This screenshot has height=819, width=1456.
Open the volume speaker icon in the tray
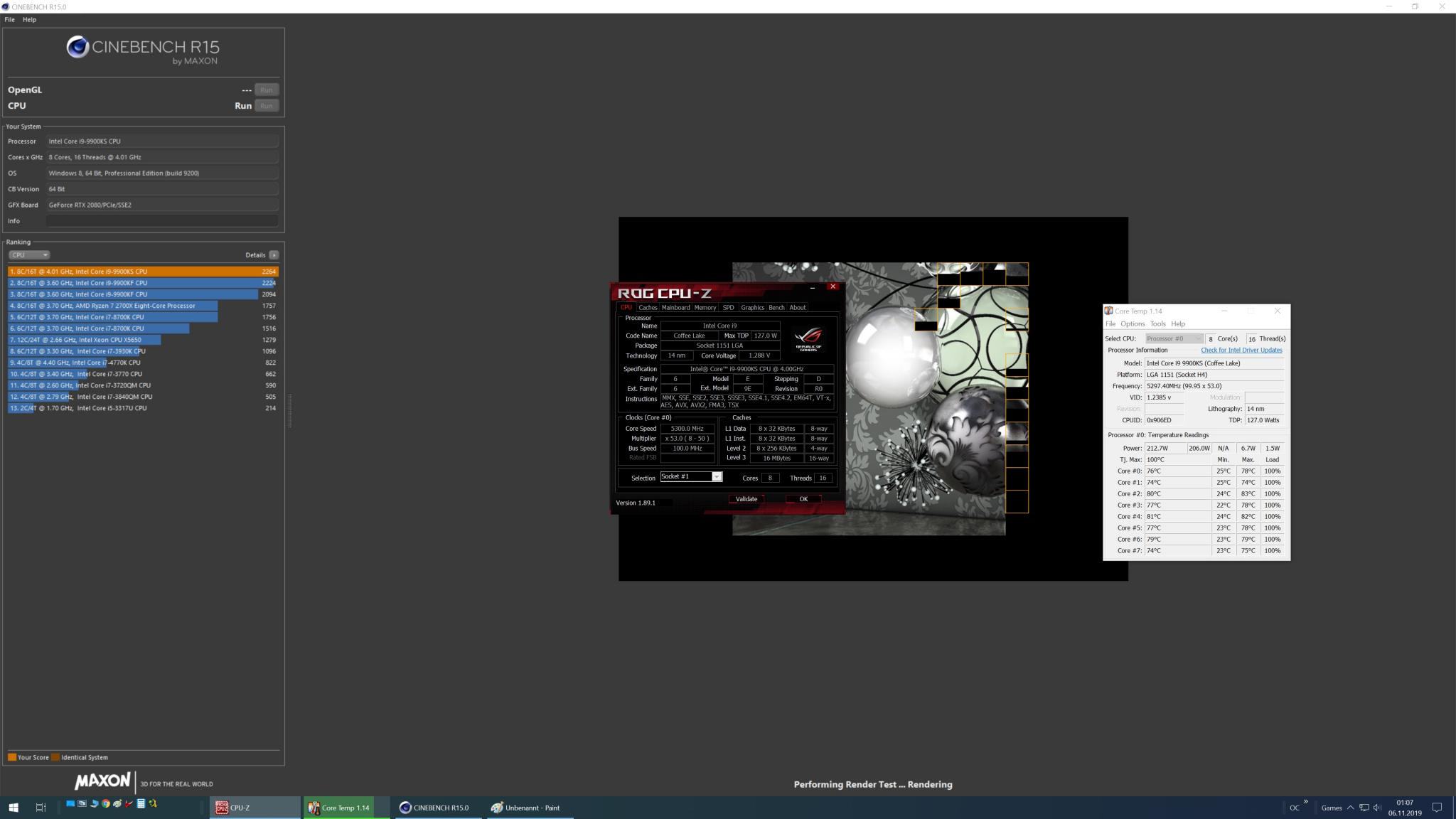[x=1378, y=808]
